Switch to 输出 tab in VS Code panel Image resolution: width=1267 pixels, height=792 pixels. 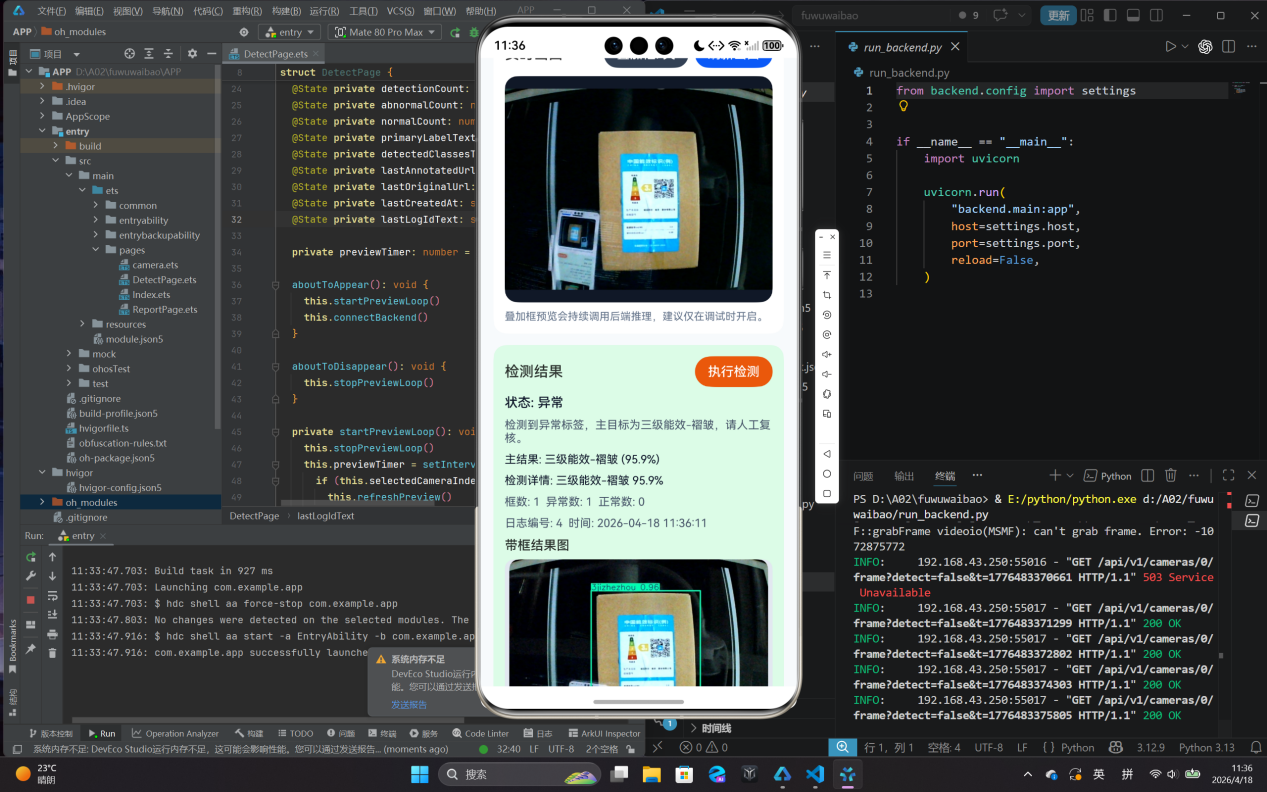(904, 476)
